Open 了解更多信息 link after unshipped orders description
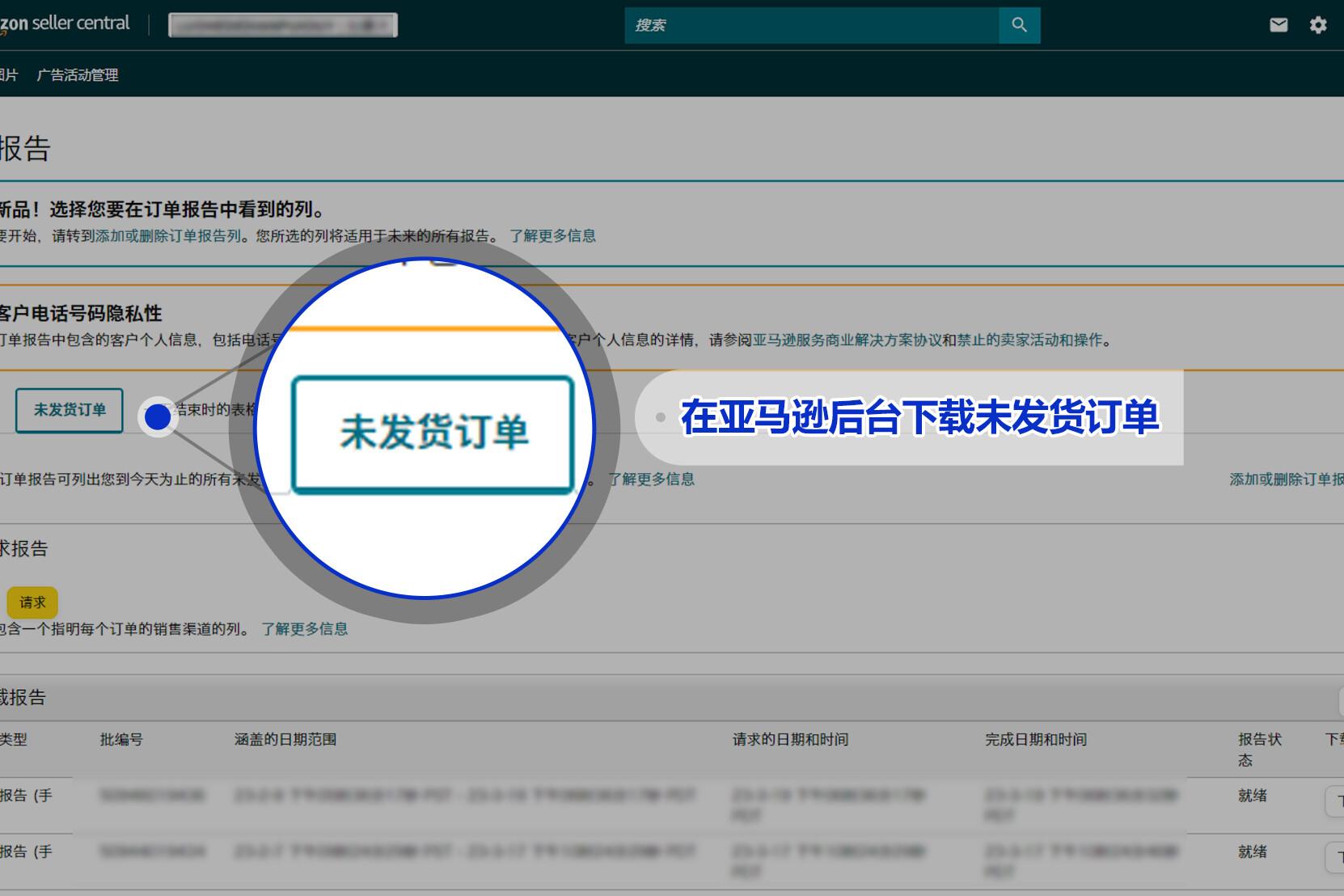Viewport: 1344px width, 896px height. pyautogui.click(x=651, y=480)
